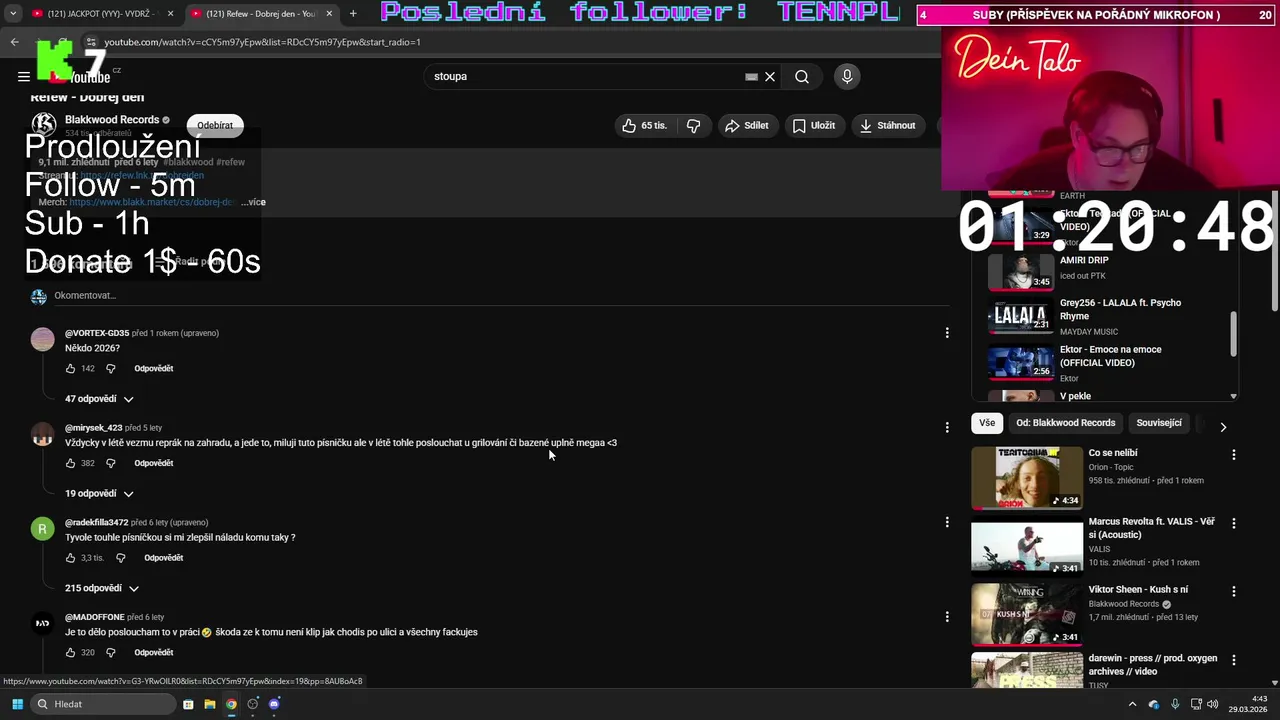Screen dimensions: 1280x720
Task: Select the Vše filter chip
Action: (x=987, y=423)
